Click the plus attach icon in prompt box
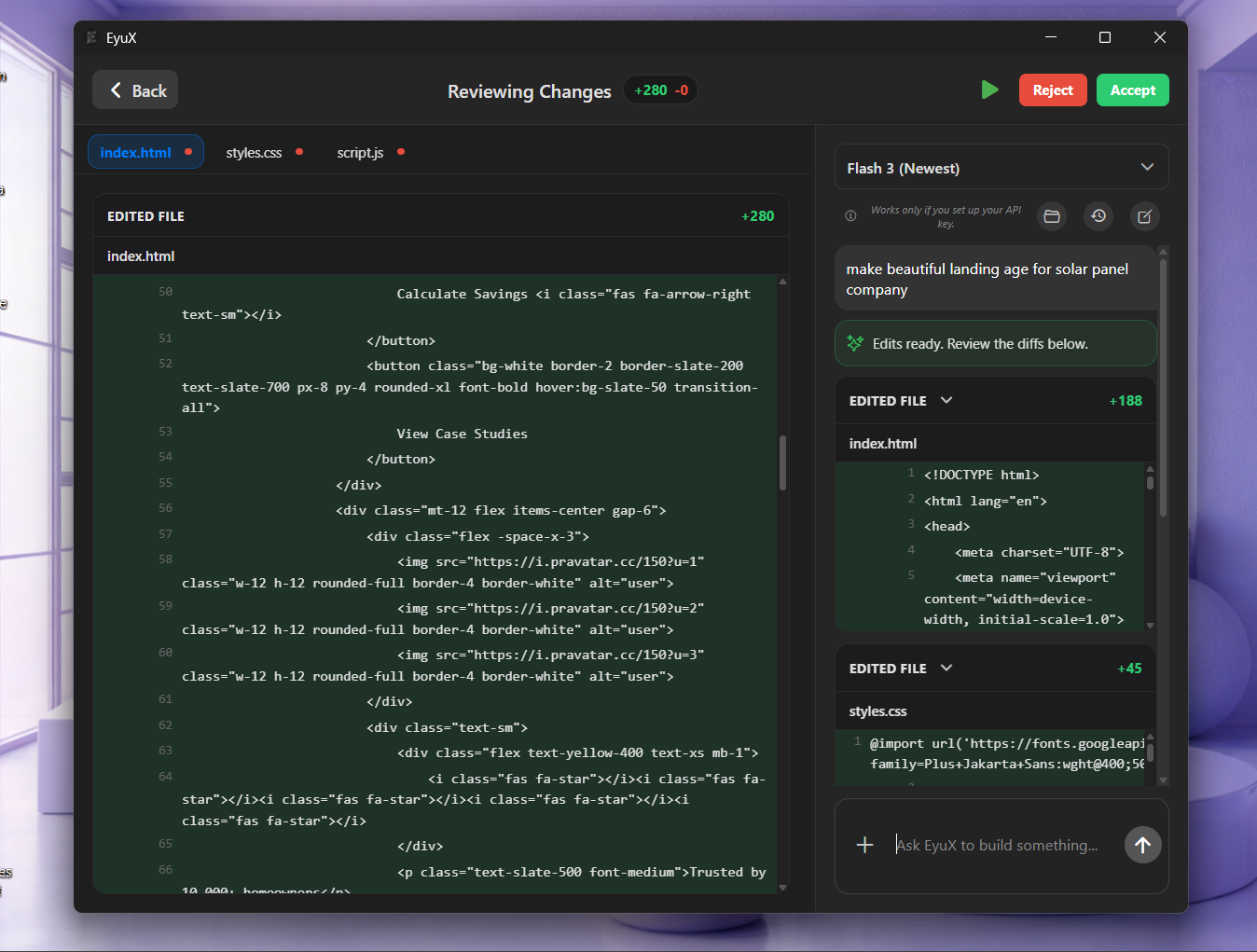The height and width of the screenshot is (952, 1257). [864, 845]
